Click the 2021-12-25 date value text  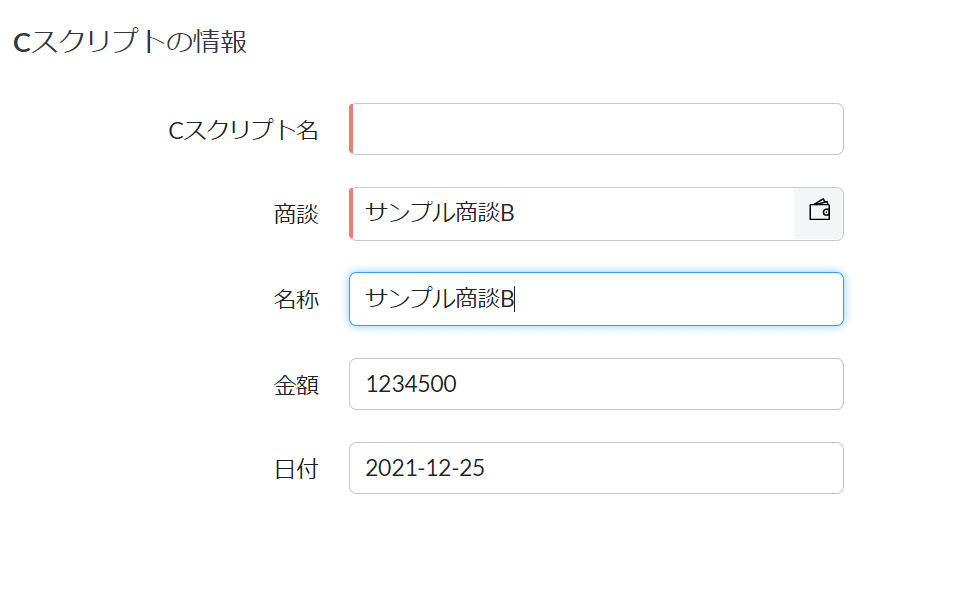pos(424,468)
